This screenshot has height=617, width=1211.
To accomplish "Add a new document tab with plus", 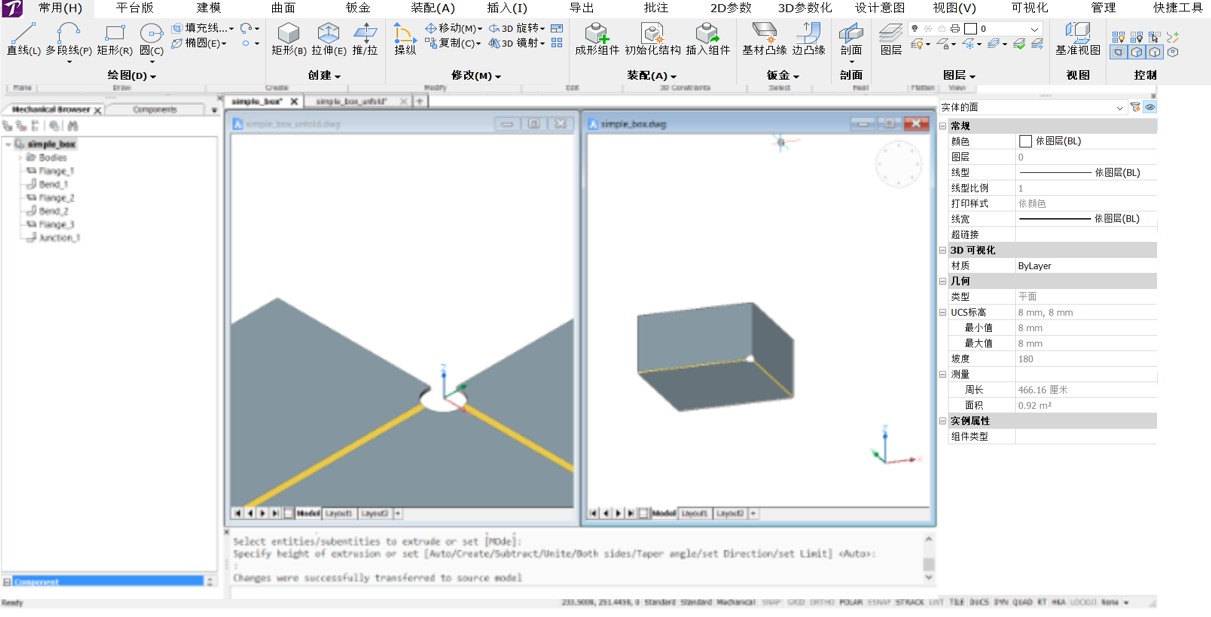I will (x=420, y=101).
